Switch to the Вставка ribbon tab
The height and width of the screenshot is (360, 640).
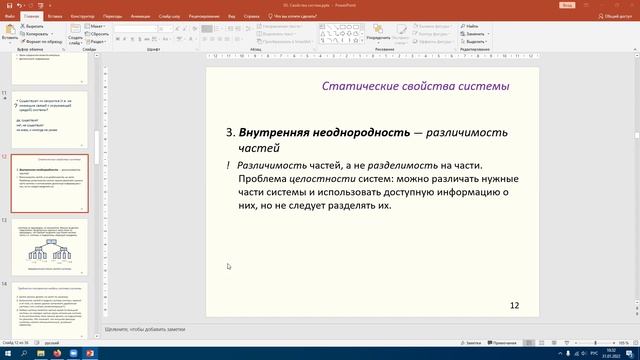click(x=55, y=16)
